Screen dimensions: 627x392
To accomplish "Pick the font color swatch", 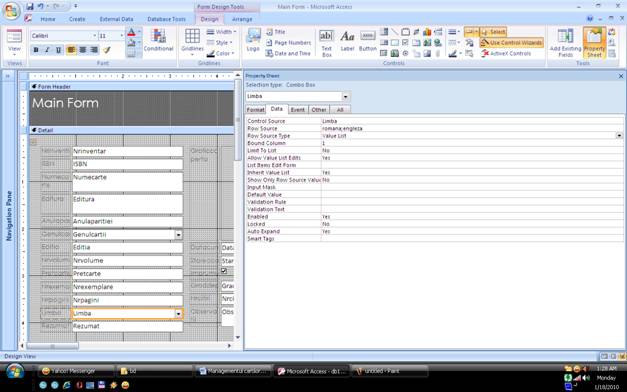I will 131,33.
